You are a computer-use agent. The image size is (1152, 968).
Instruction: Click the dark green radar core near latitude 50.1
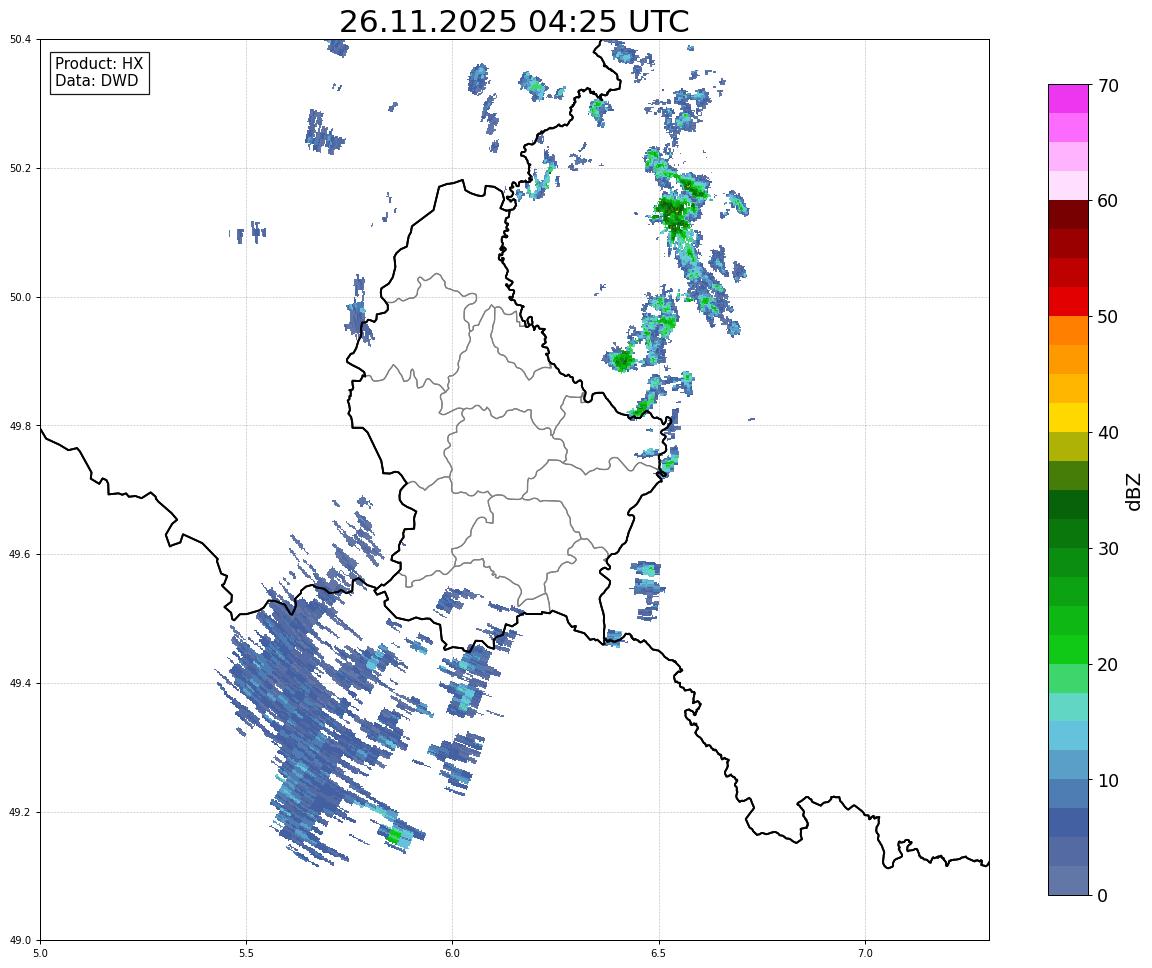(672, 213)
